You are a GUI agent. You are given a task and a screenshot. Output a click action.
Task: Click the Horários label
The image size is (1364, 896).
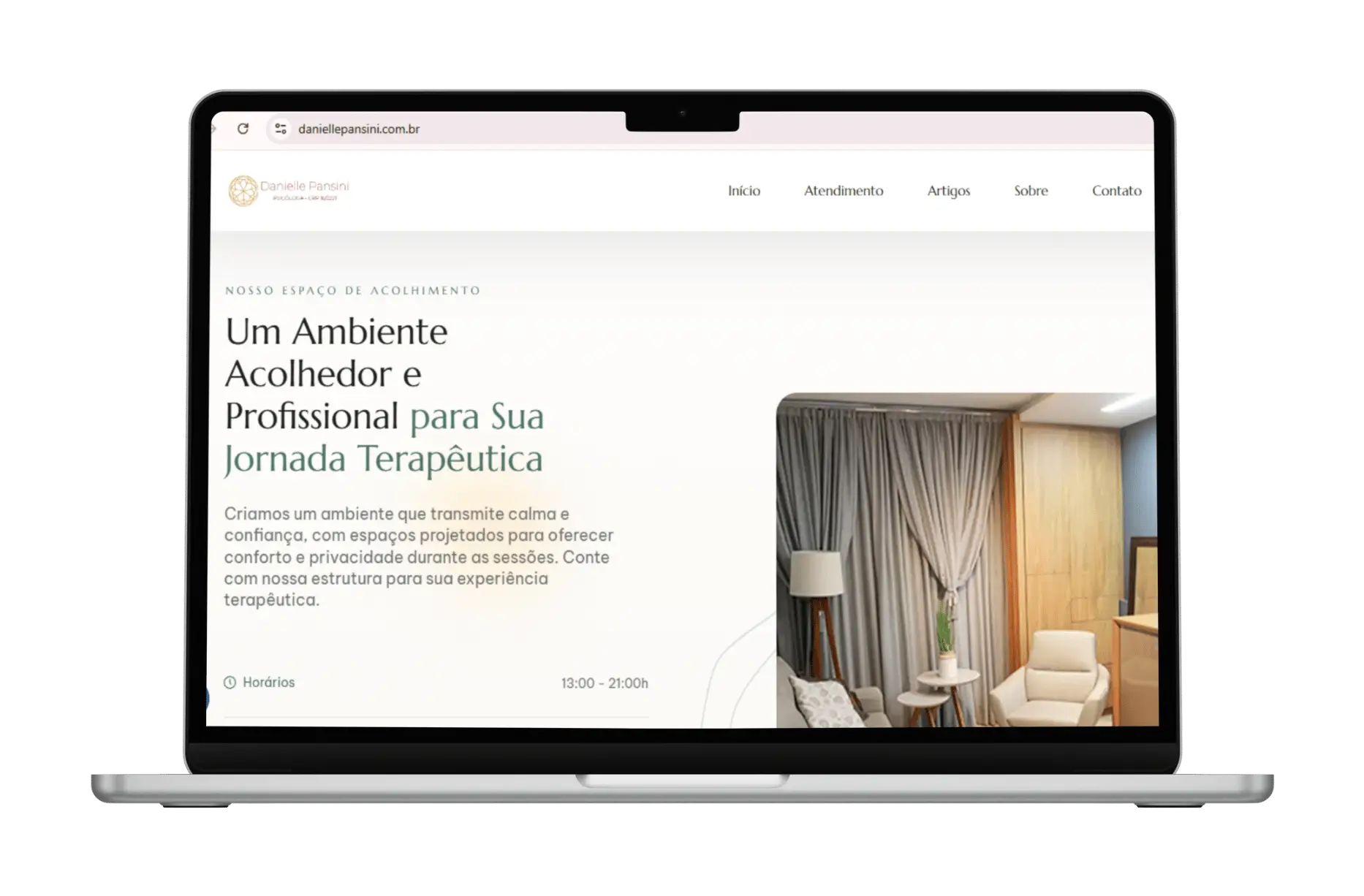(x=268, y=683)
